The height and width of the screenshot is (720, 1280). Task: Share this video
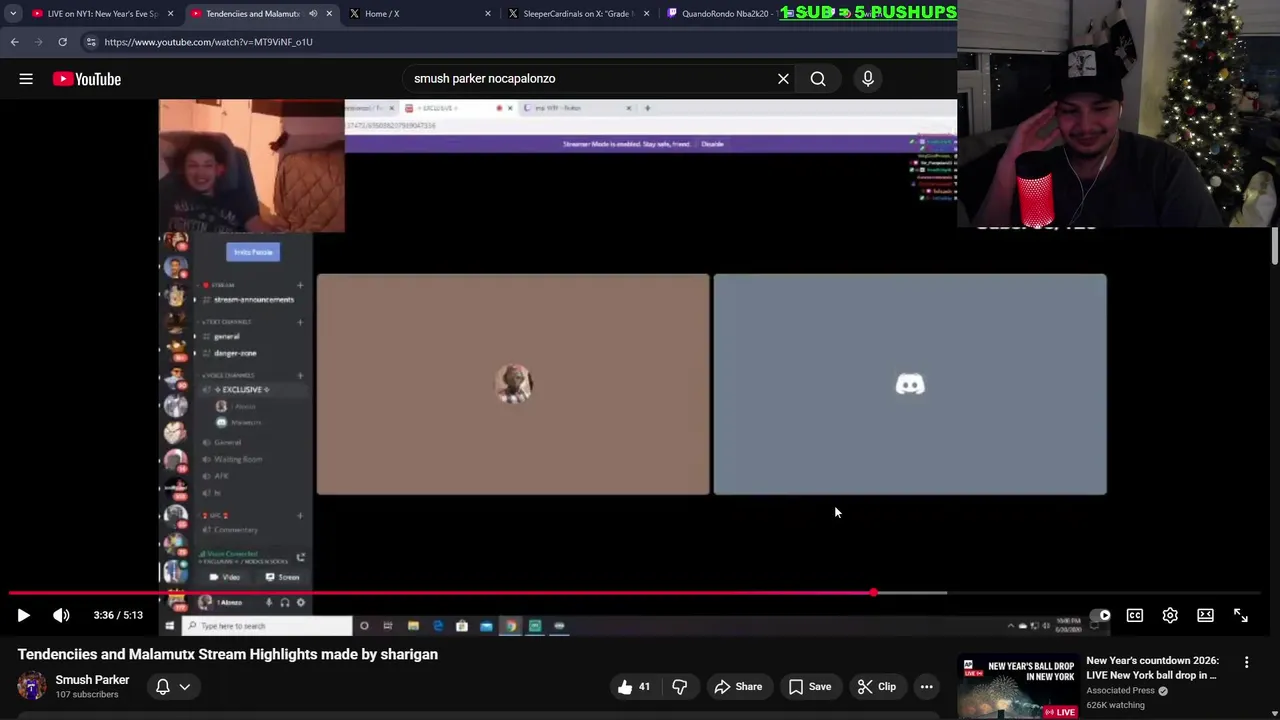pyautogui.click(x=738, y=686)
